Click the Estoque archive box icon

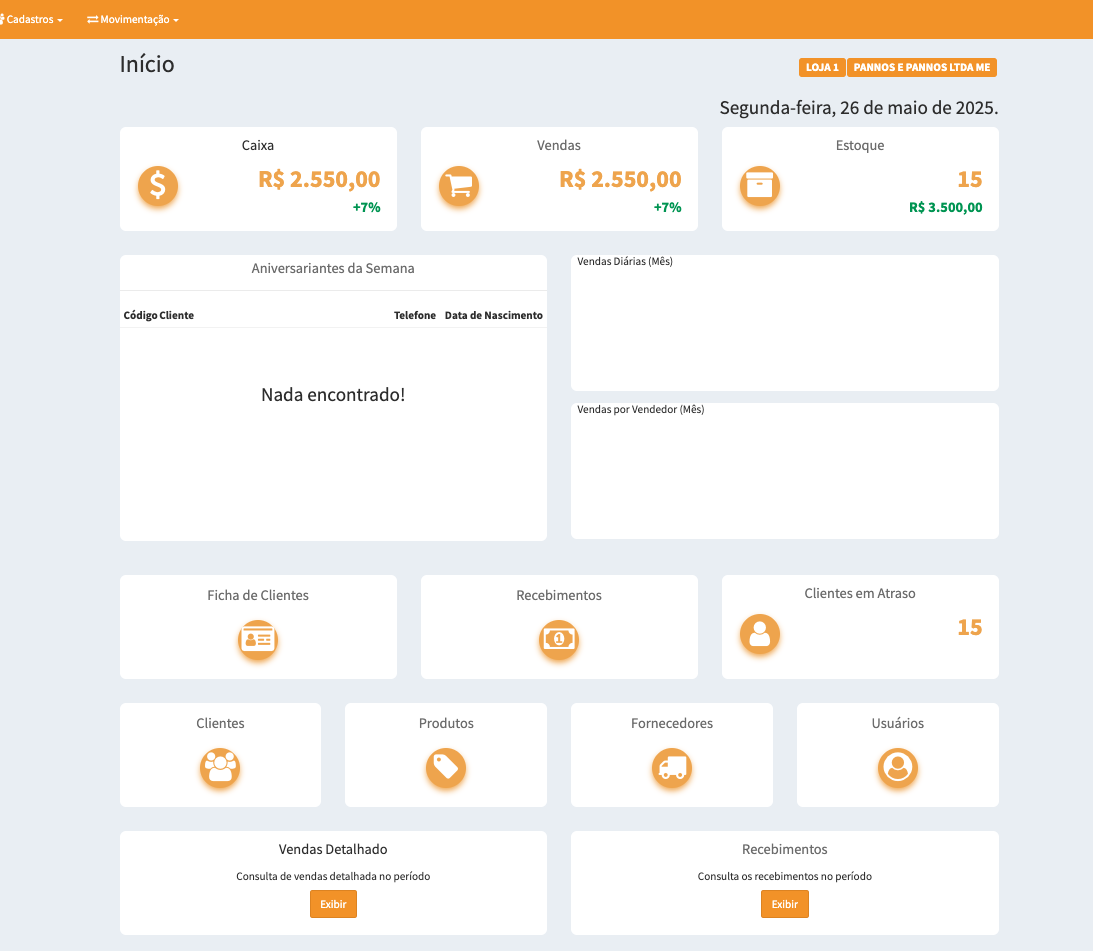pos(760,186)
